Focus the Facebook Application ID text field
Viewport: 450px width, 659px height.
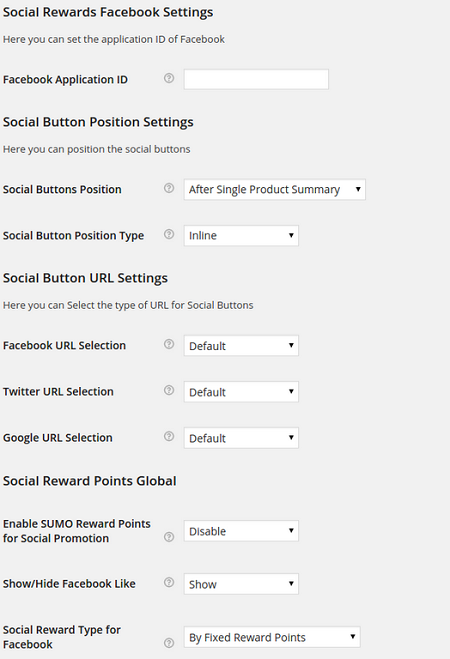click(256, 79)
